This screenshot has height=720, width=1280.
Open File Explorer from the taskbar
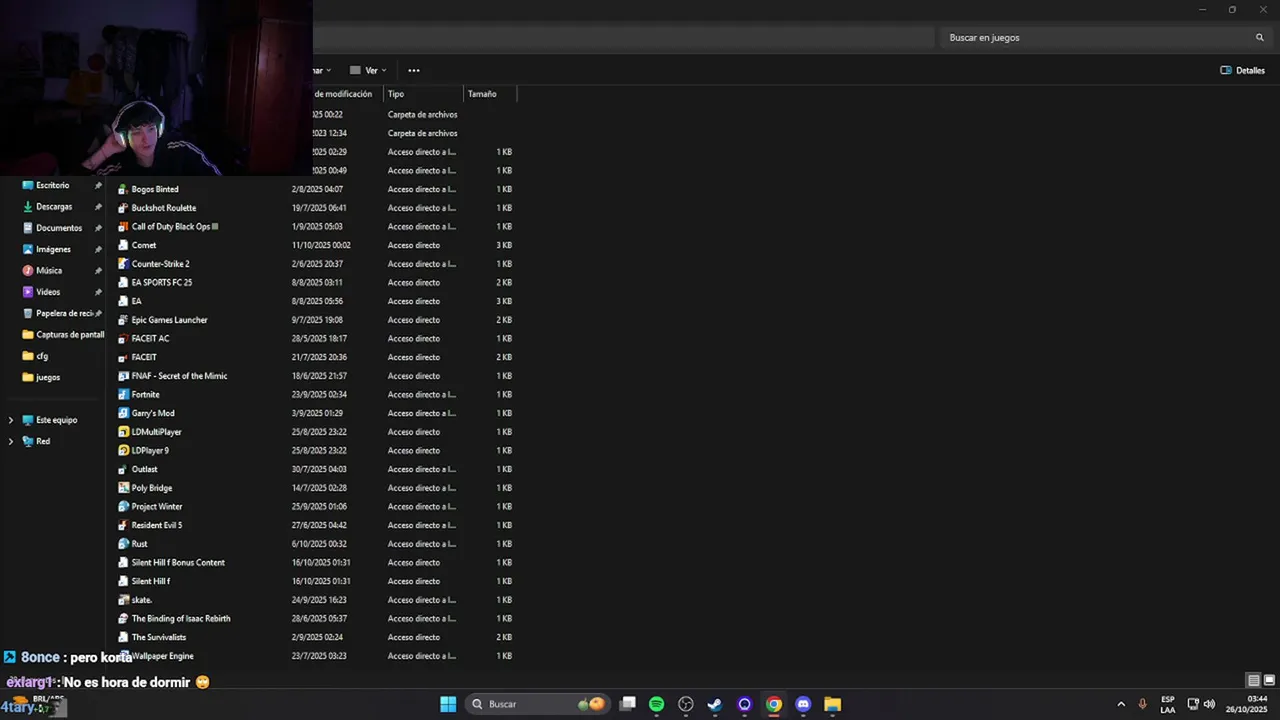[x=832, y=704]
